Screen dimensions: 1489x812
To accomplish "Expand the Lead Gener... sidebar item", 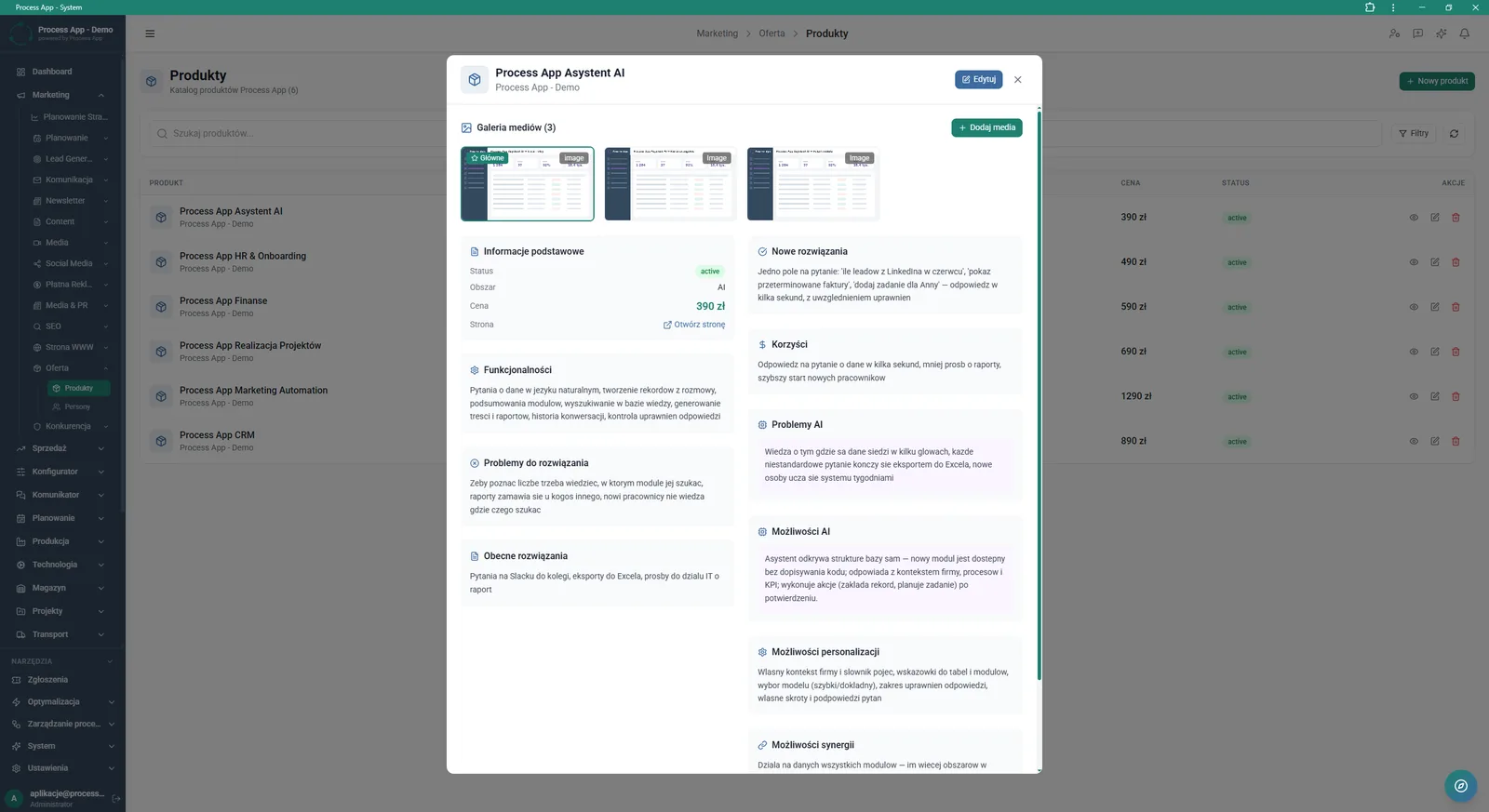I will [69, 159].
